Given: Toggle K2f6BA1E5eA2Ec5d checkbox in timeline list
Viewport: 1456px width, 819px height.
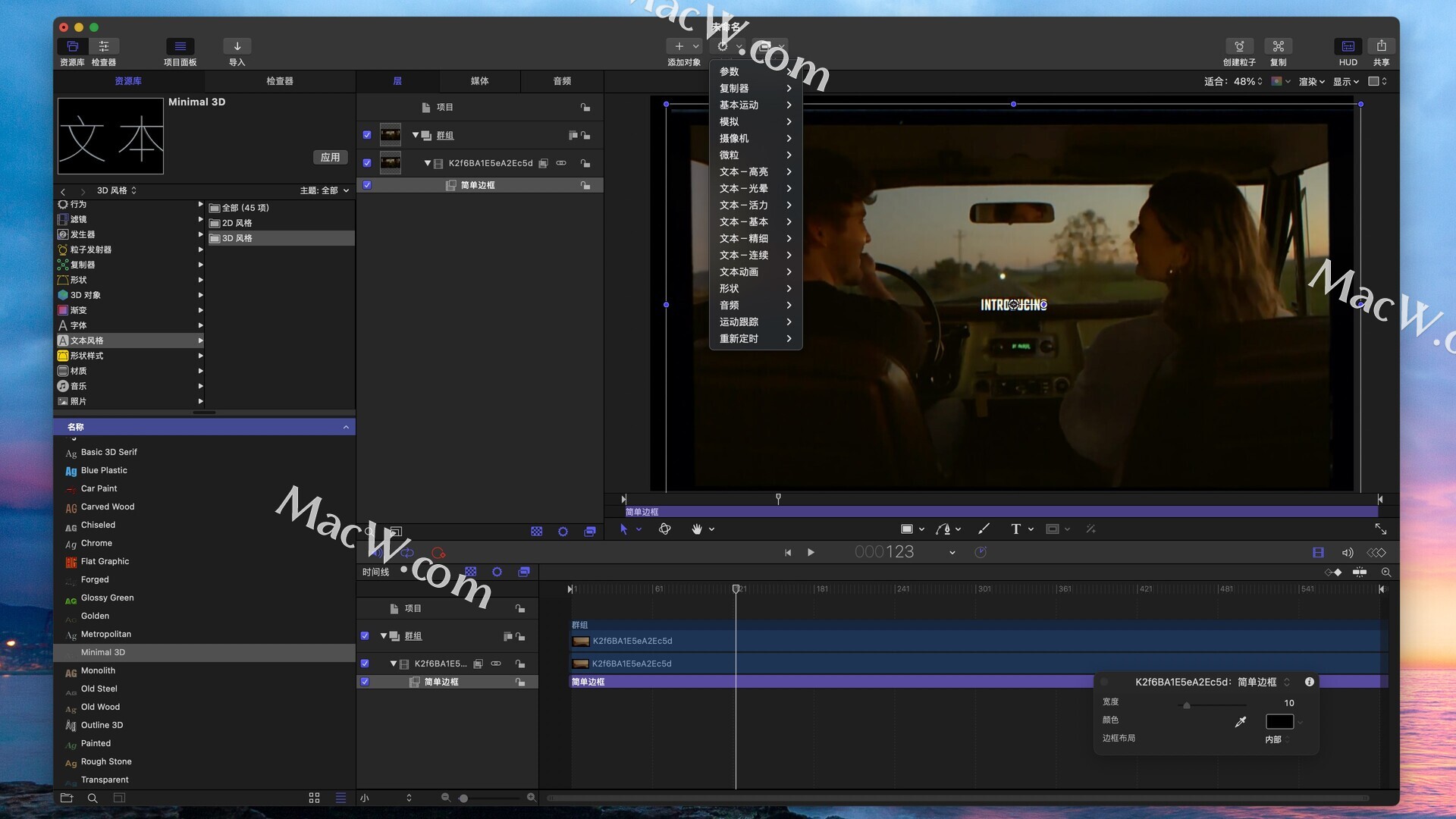Looking at the screenshot, I should pyautogui.click(x=365, y=664).
